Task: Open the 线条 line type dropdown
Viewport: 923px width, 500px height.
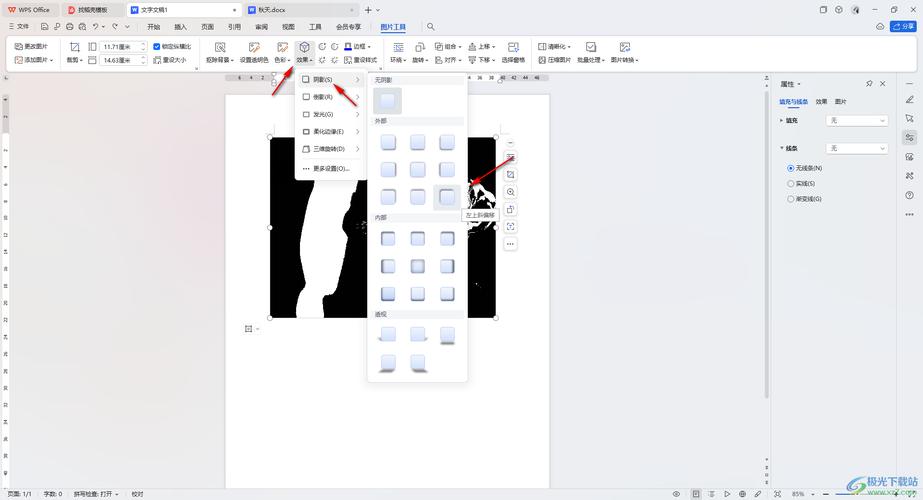Action: pos(857,148)
